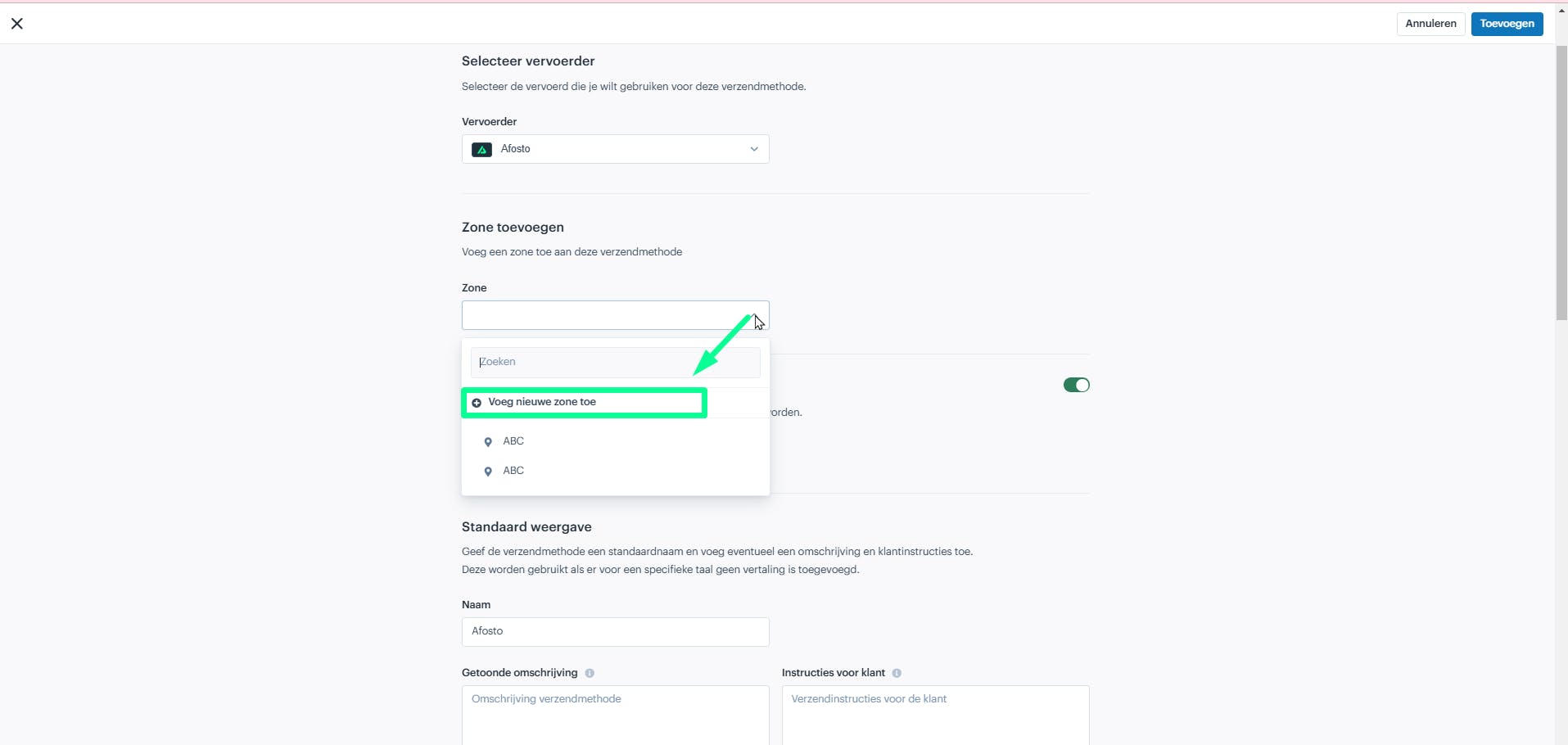Viewport: 1568px width, 745px height.
Task: Click the Zone dropdown field
Action: [x=615, y=315]
